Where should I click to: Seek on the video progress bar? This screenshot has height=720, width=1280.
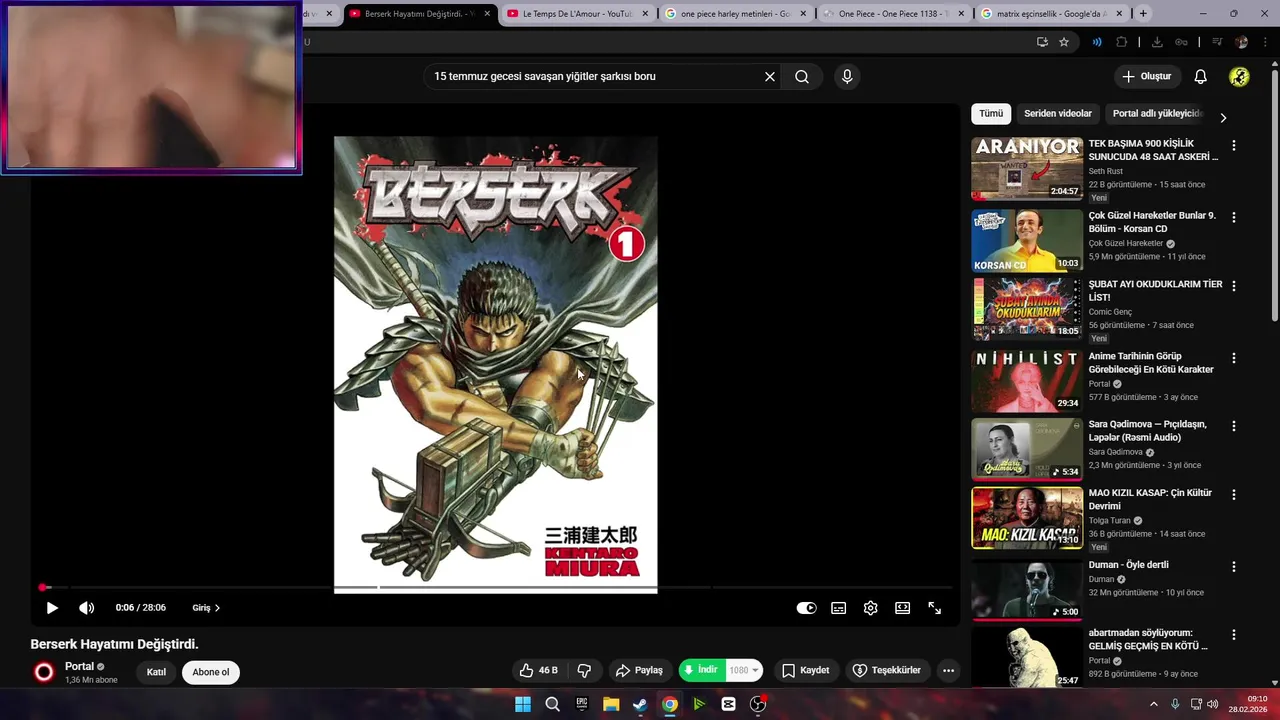pos(496,588)
